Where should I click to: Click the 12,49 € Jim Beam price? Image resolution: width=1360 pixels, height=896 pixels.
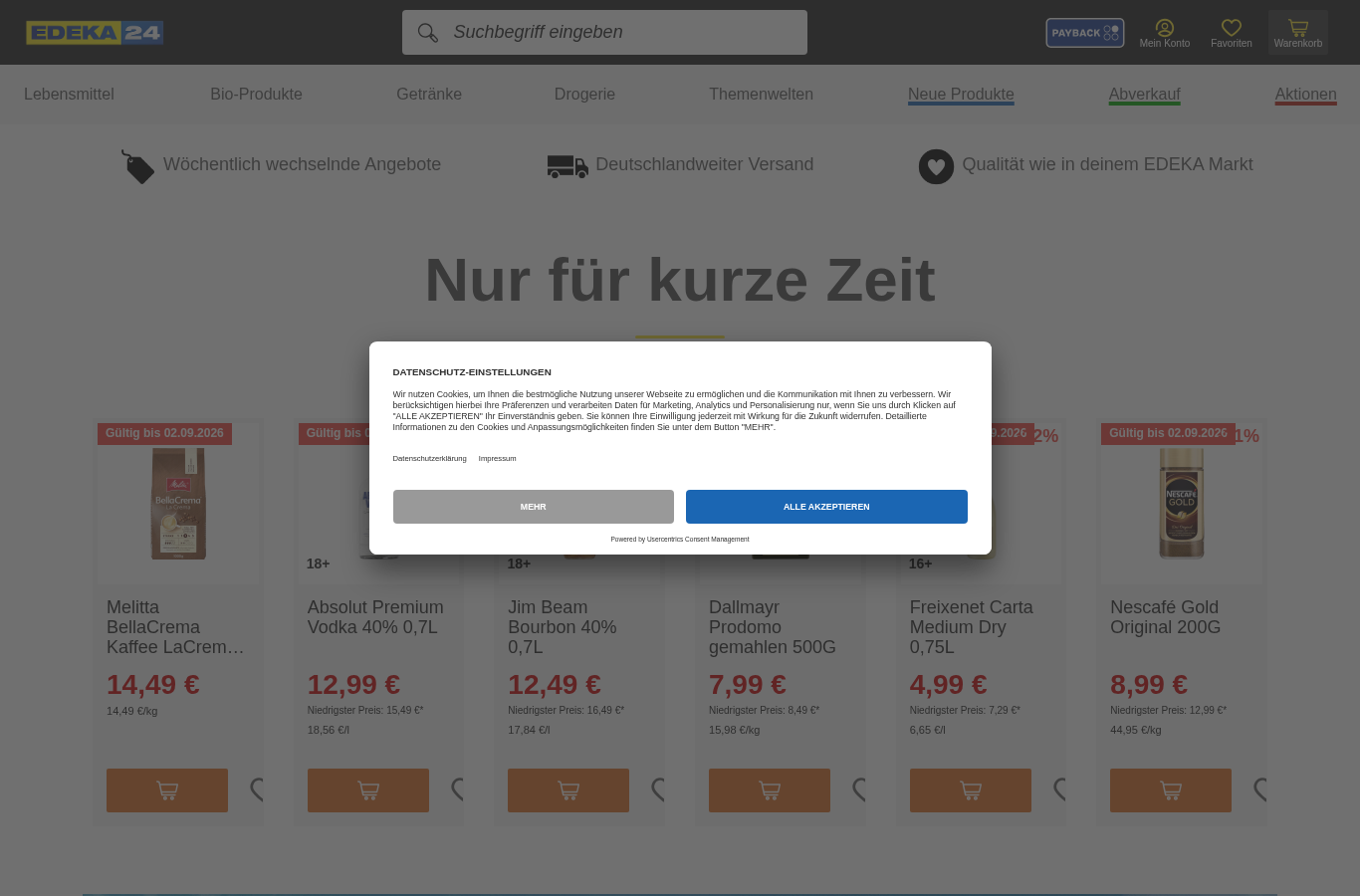[555, 685]
